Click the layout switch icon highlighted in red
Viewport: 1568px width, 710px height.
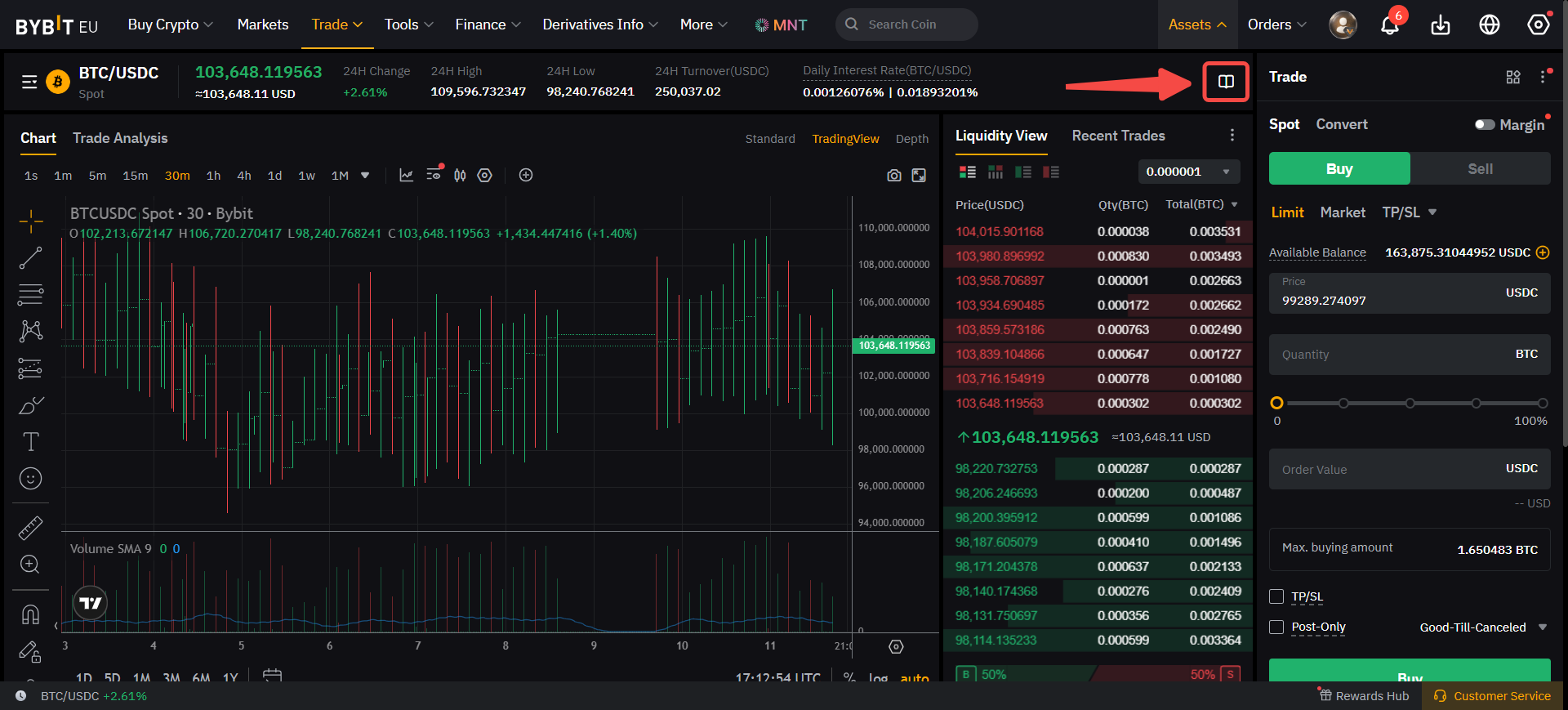[1225, 82]
